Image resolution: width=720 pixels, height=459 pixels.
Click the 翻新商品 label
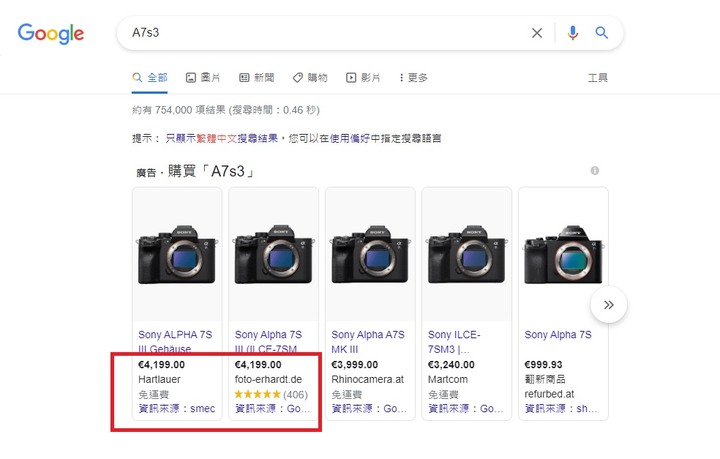(x=545, y=379)
